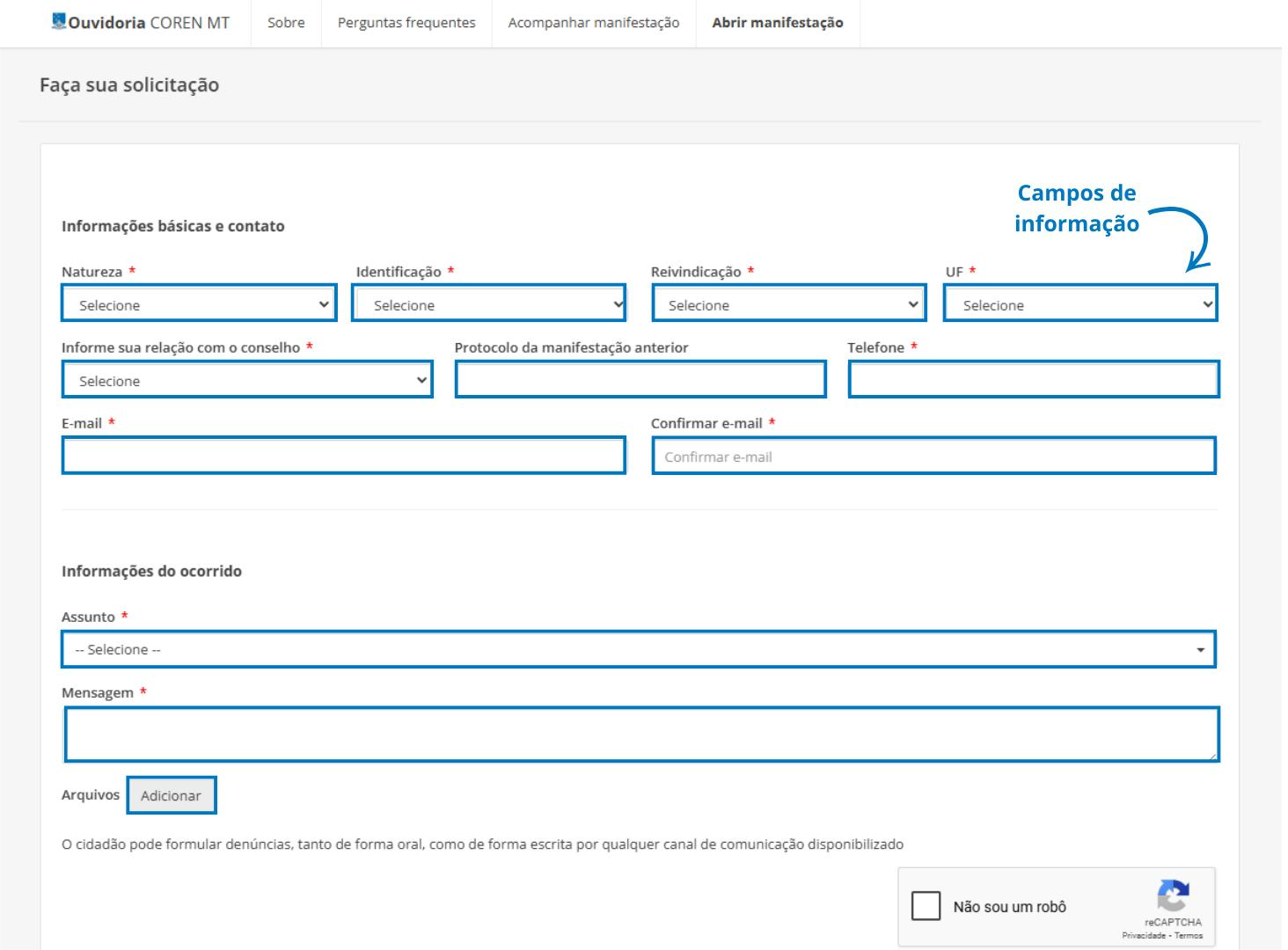Image resolution: width=1288 pixels, height=950 pixels.
Task: Check the "Não sou um robô" checkbox
Action: pyautogui.click(x=926, y=906)
